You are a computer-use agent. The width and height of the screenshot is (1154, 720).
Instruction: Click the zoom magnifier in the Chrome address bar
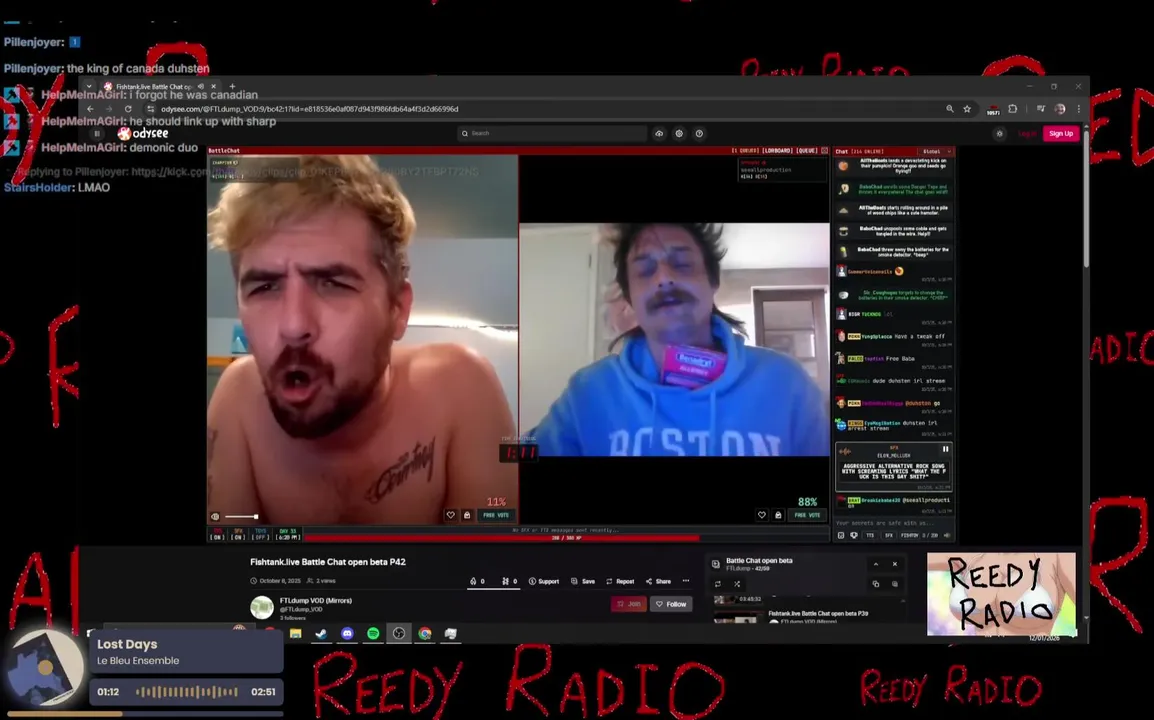[949, 109]
